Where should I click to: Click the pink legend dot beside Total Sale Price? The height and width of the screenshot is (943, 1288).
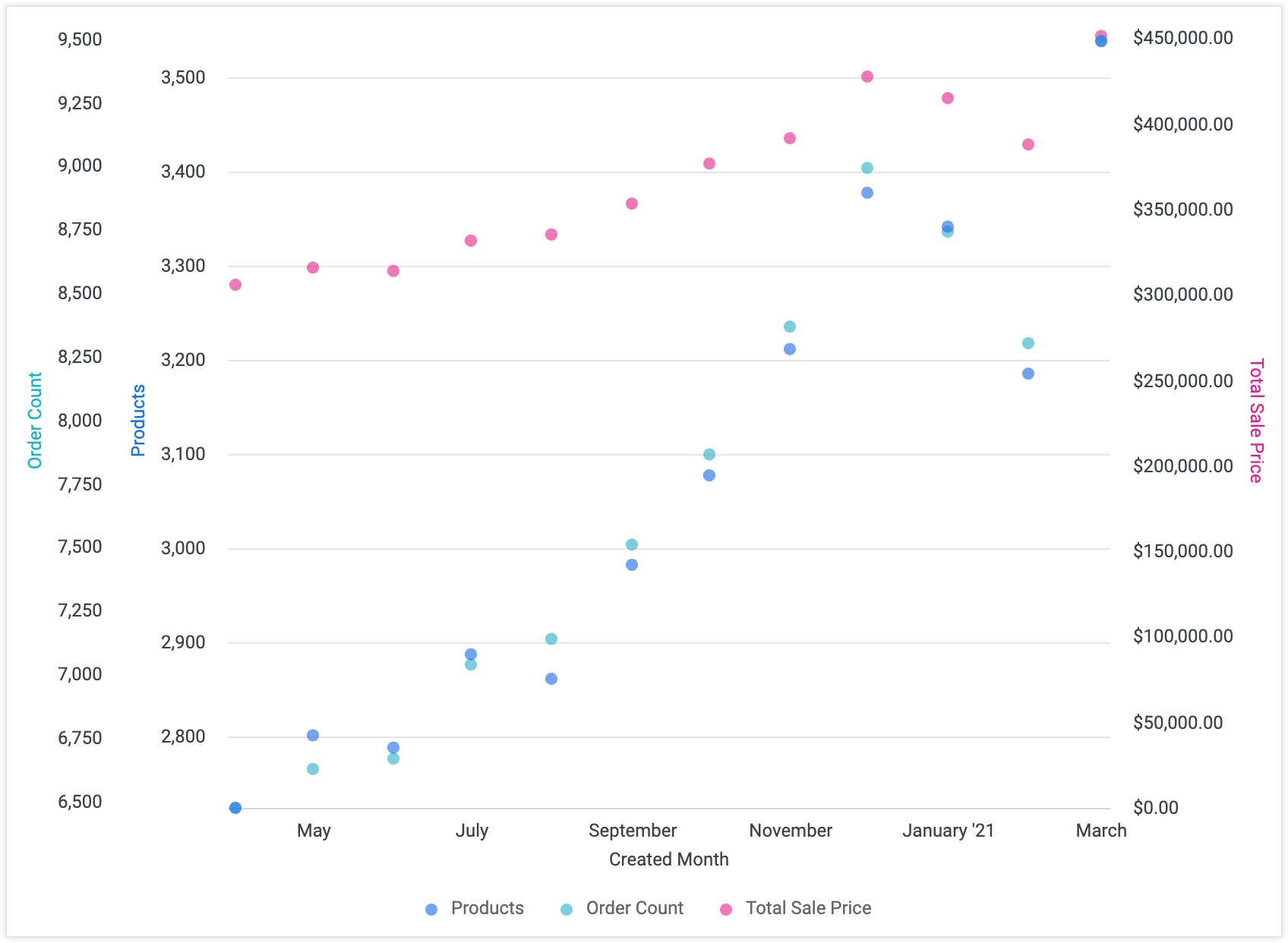point(726,910)
